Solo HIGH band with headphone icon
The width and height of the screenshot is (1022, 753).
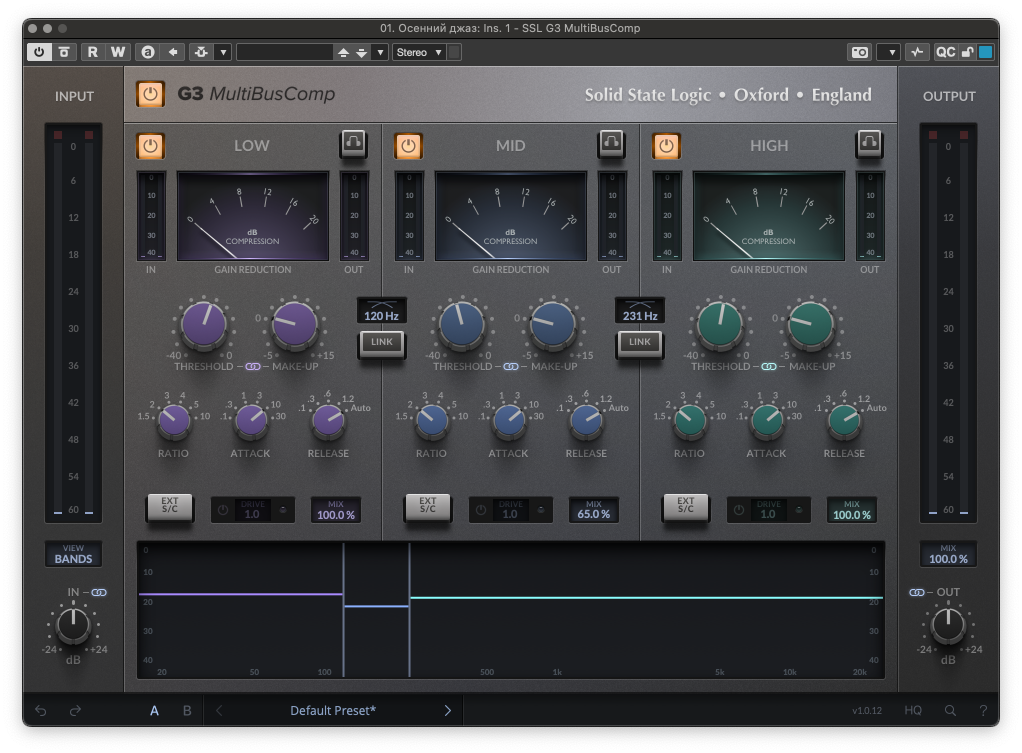coord(869,143)
